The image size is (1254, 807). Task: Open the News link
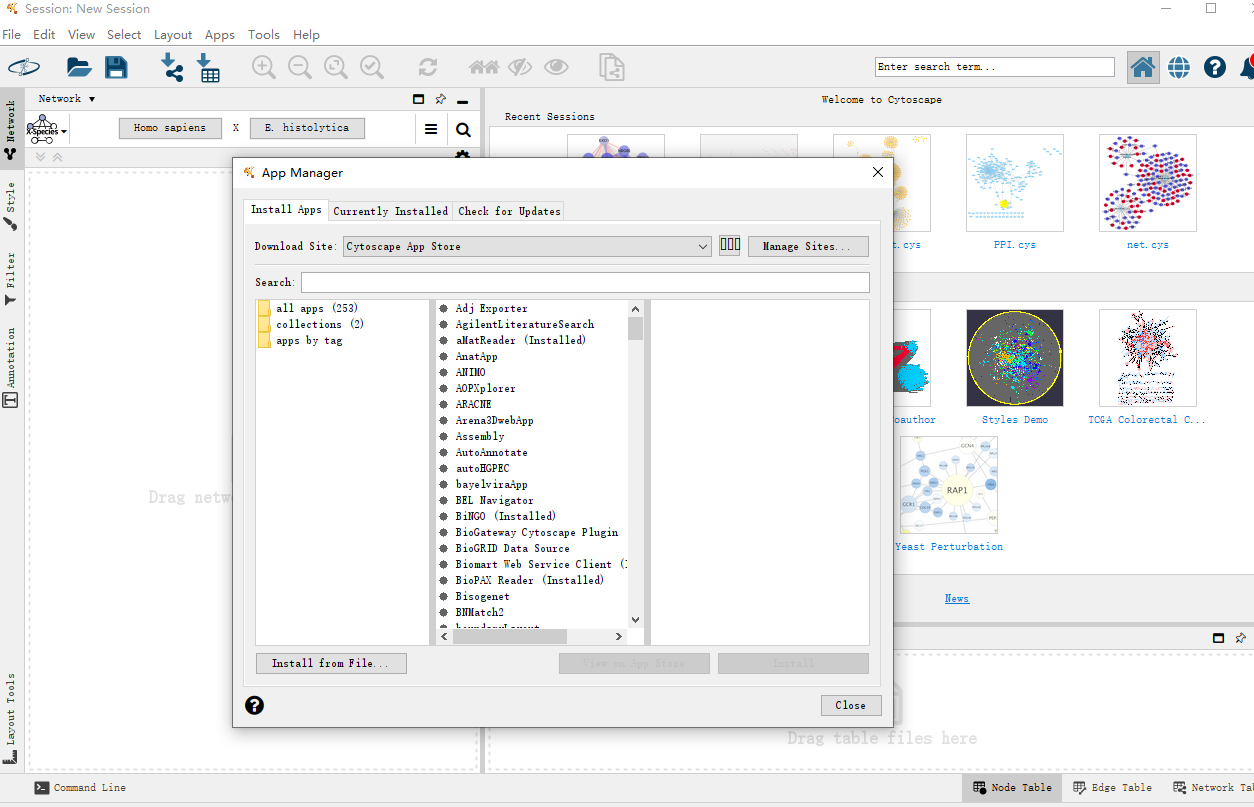click(957, 598)
